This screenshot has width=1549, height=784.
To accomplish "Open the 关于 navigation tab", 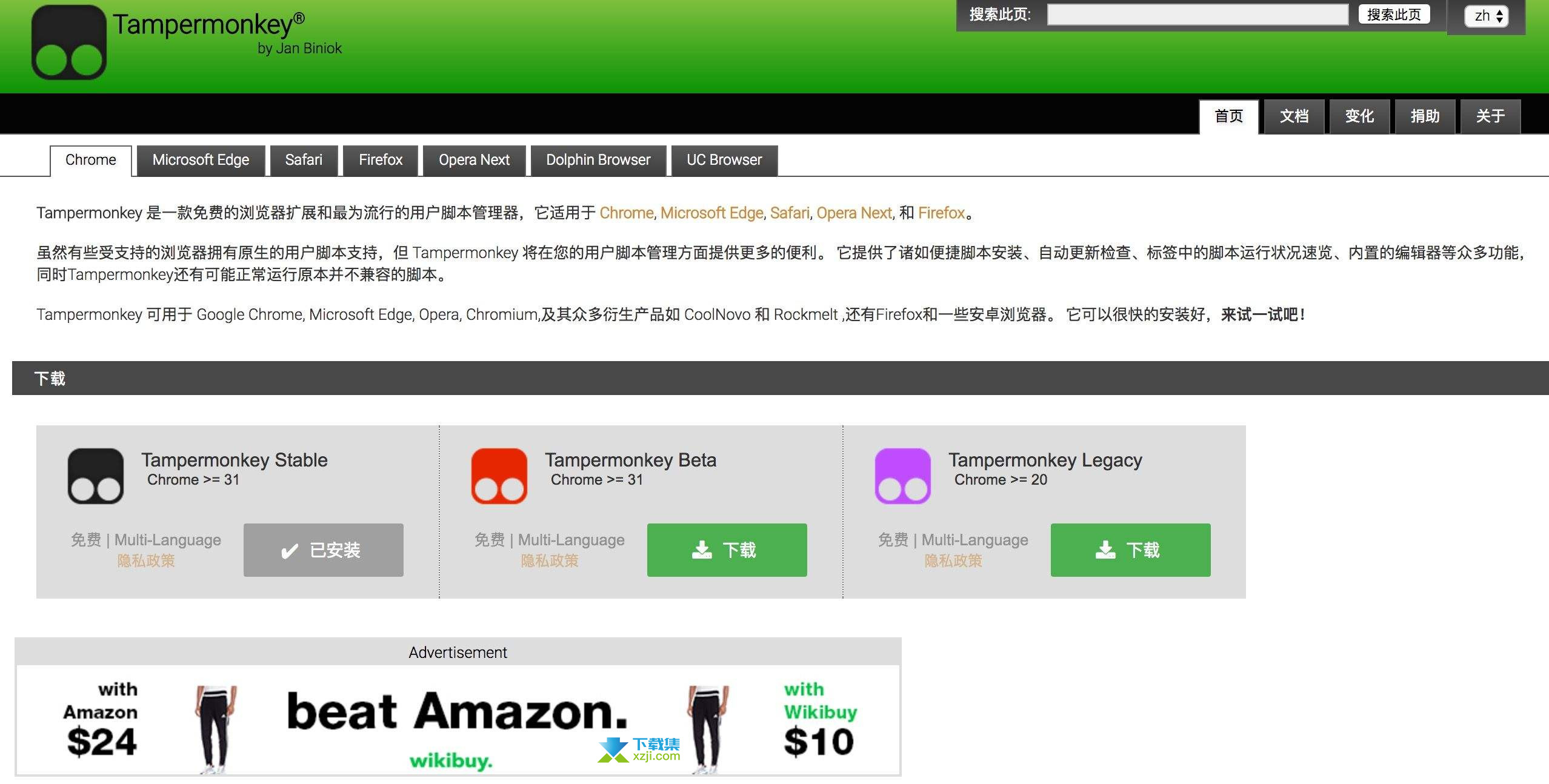I will [x=1491, y=116].
